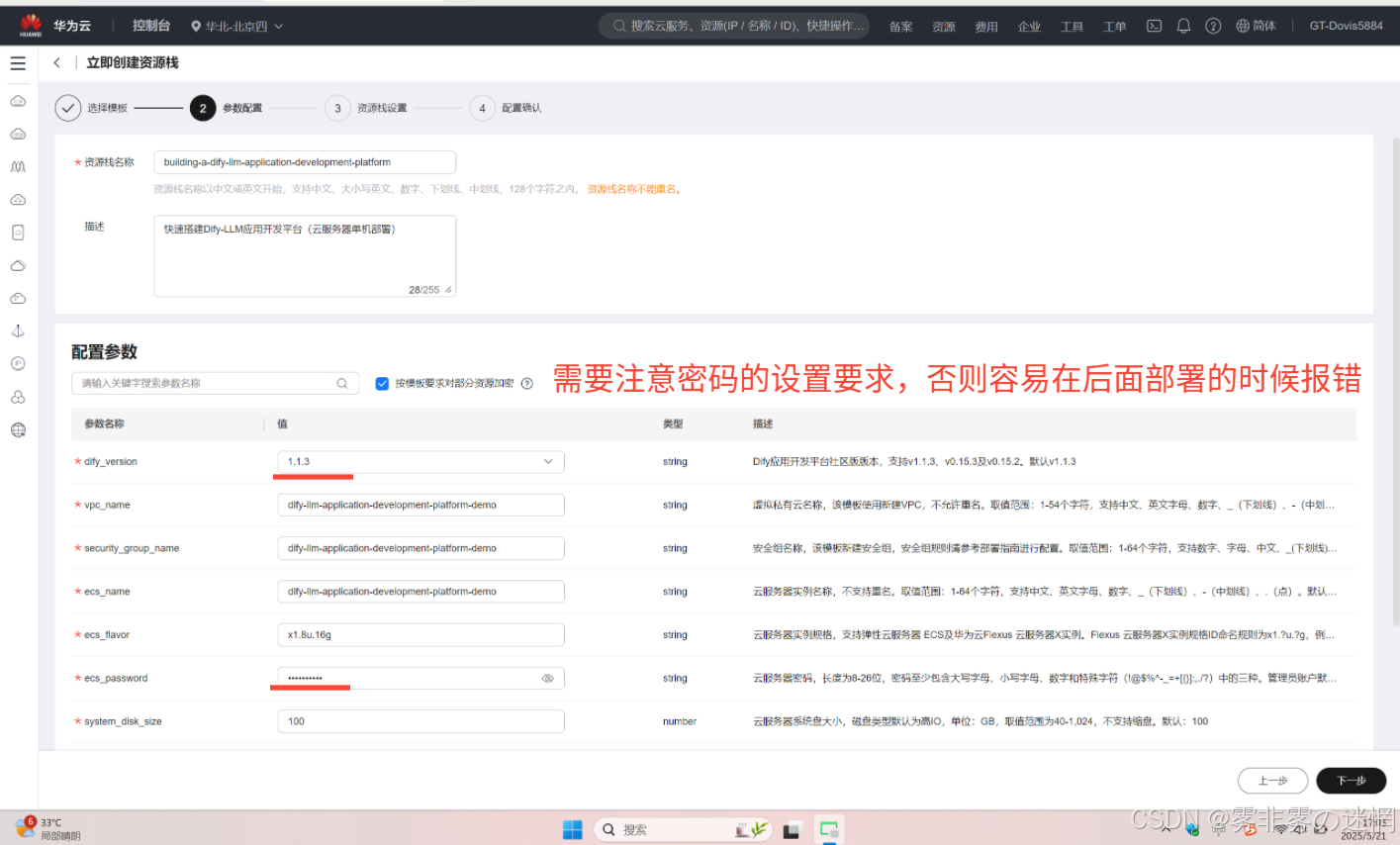Click the vertical page scrollbar
The height and width of the screenshot is (845, 1400).
1394,381
